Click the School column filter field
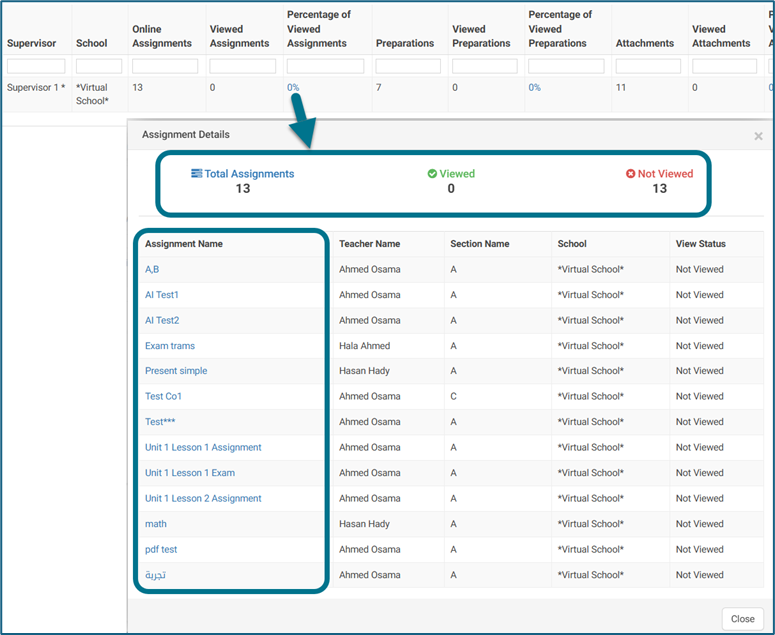Image resolution: width=775 pixels, height=635 pixels. coord(99,66)
